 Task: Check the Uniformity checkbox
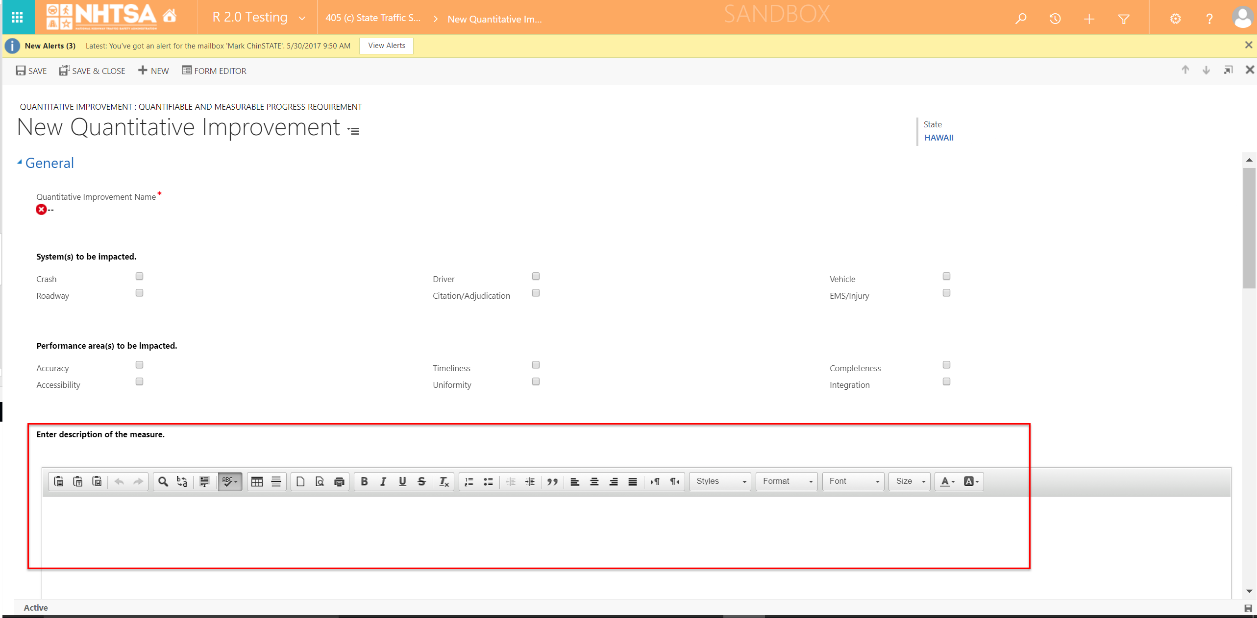click(536, 381)
